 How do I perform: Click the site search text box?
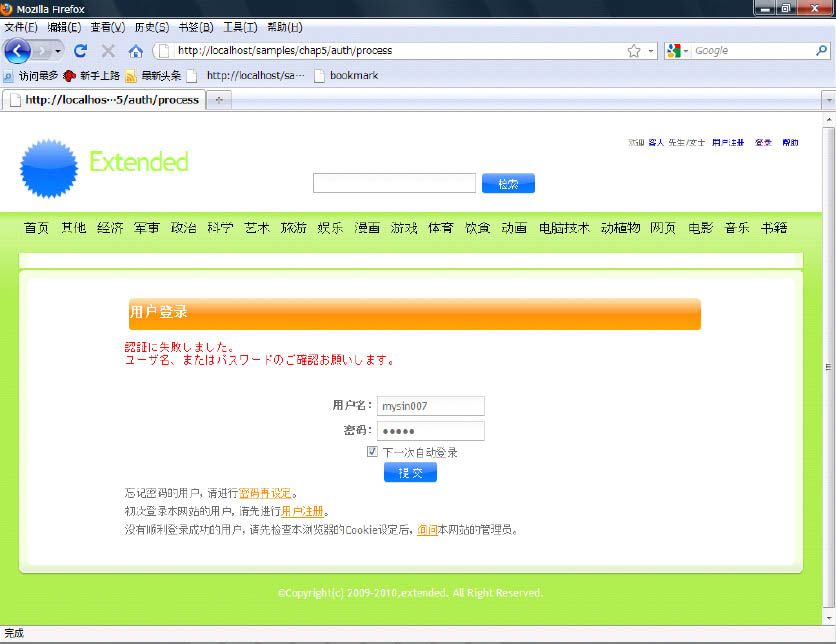394,183
